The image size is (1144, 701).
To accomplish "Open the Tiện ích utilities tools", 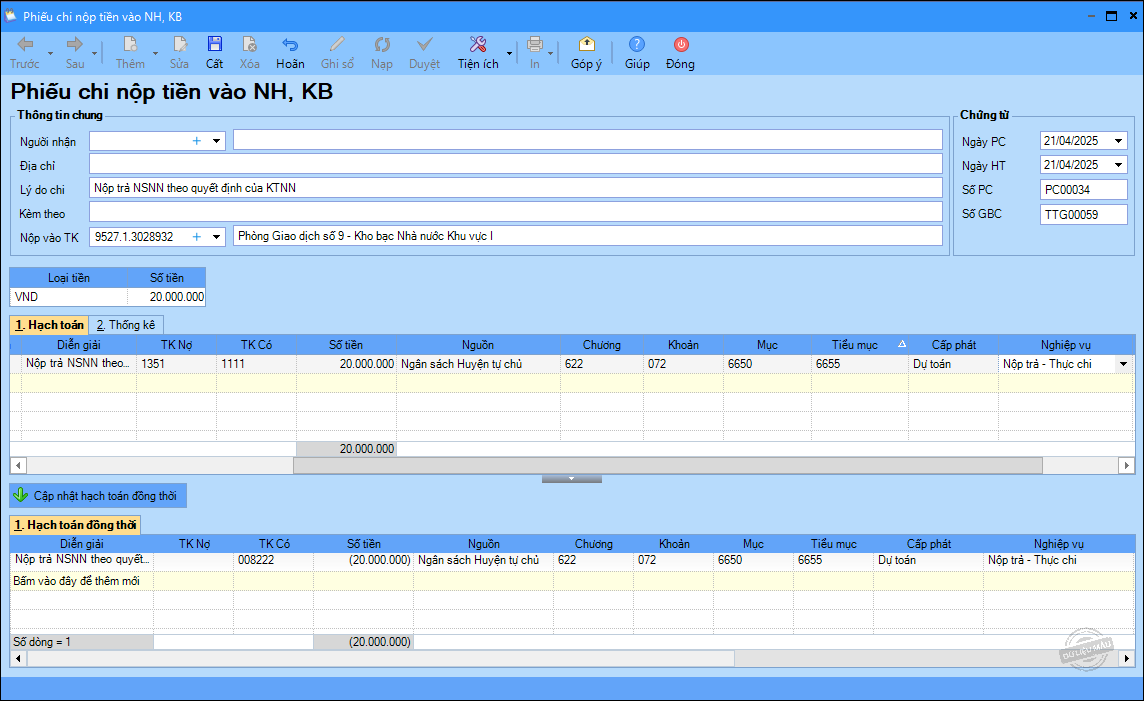I will click(x=478, y=53).
